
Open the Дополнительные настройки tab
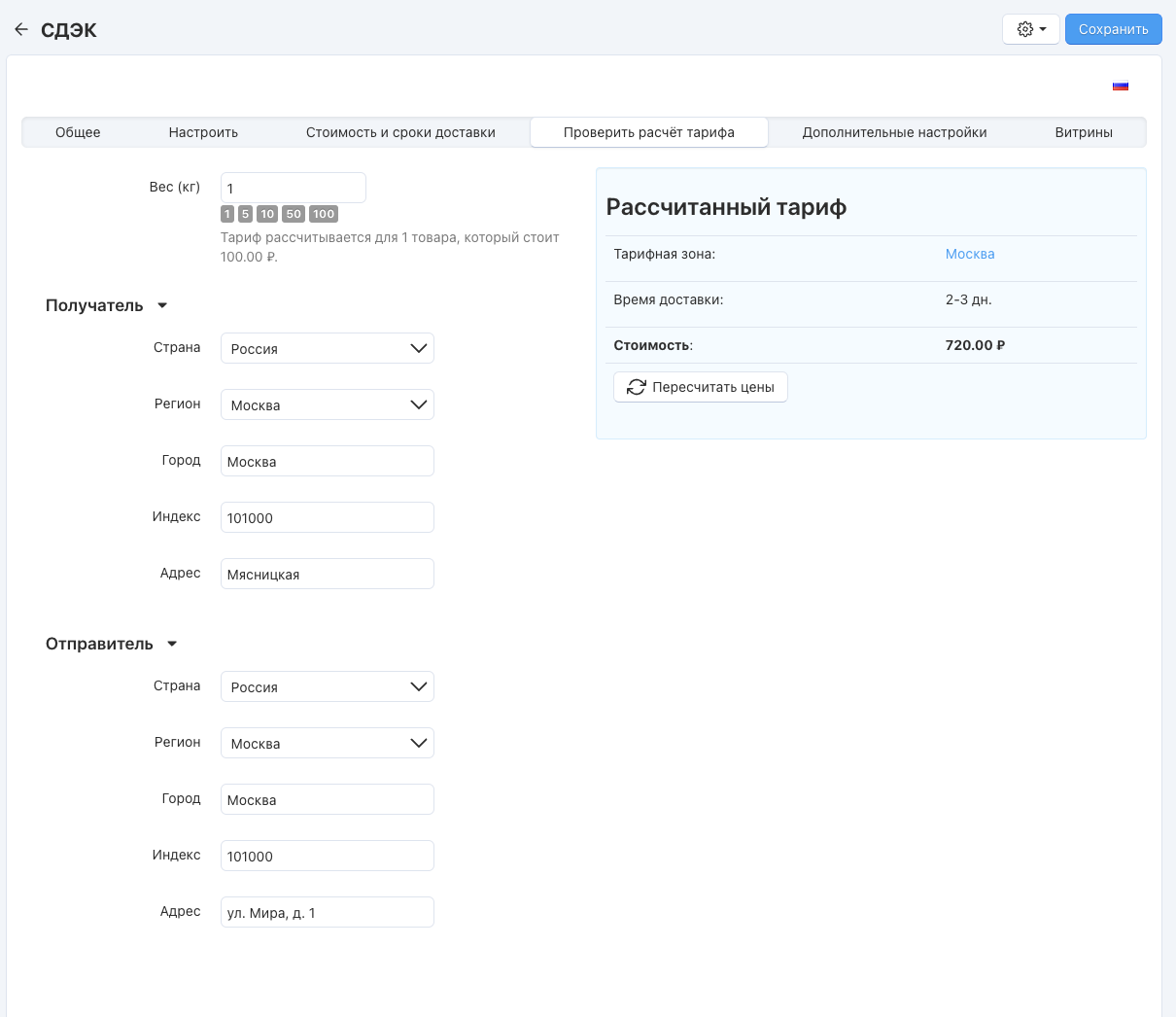click(894, 132)
